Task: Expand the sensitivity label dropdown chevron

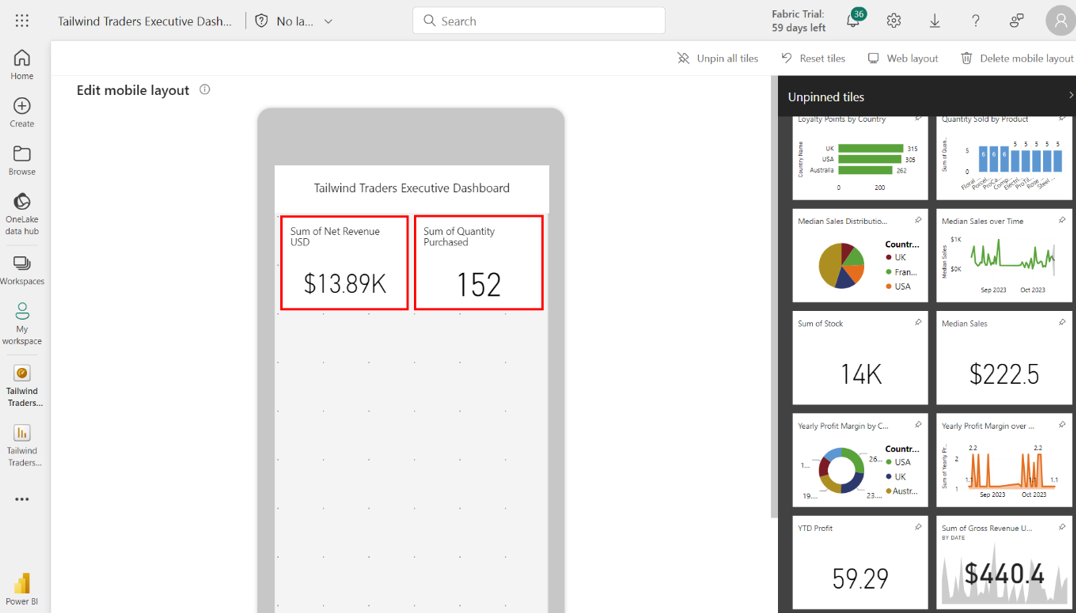Action: tap(328, 21)
